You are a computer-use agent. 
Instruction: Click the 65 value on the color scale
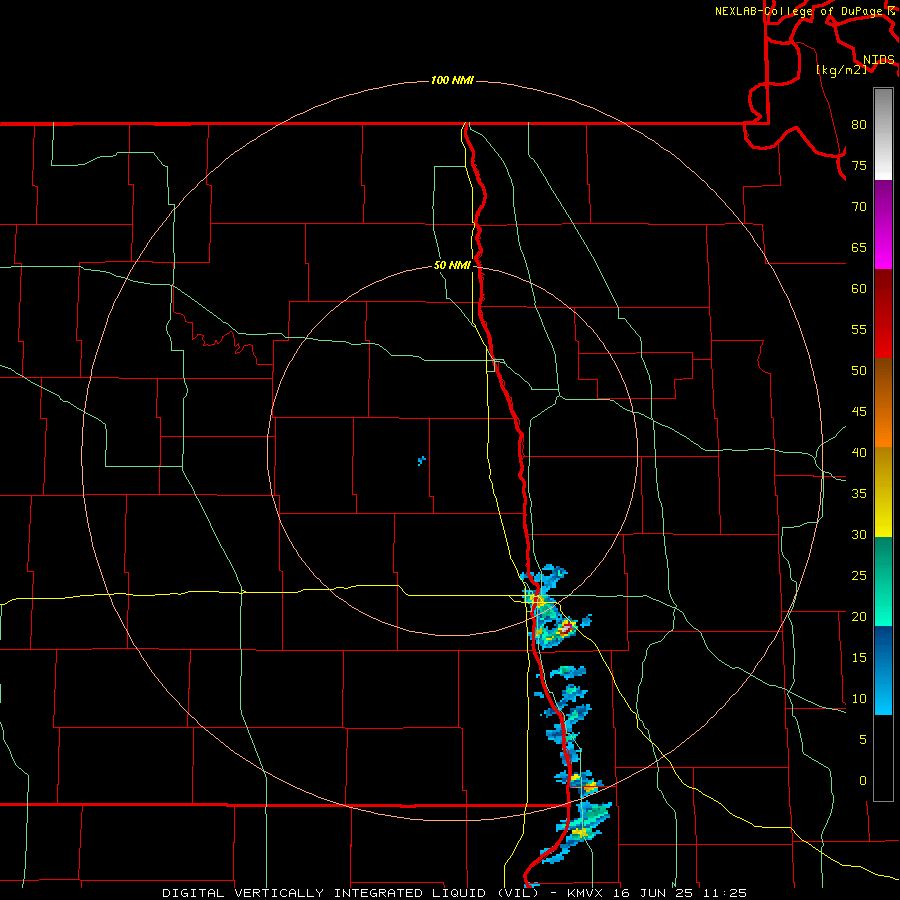point(859,248)
